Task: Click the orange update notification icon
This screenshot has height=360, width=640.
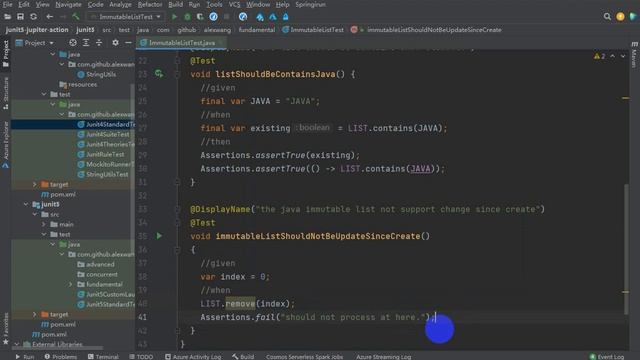Action: (x=620, y=17)
